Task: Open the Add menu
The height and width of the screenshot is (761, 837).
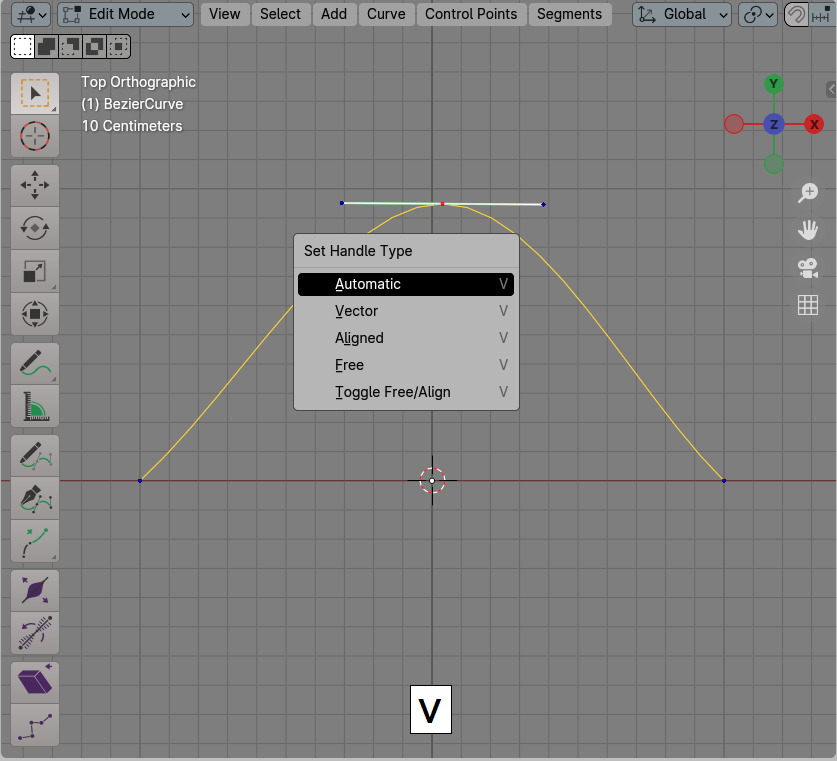Action: coord(334,14)
